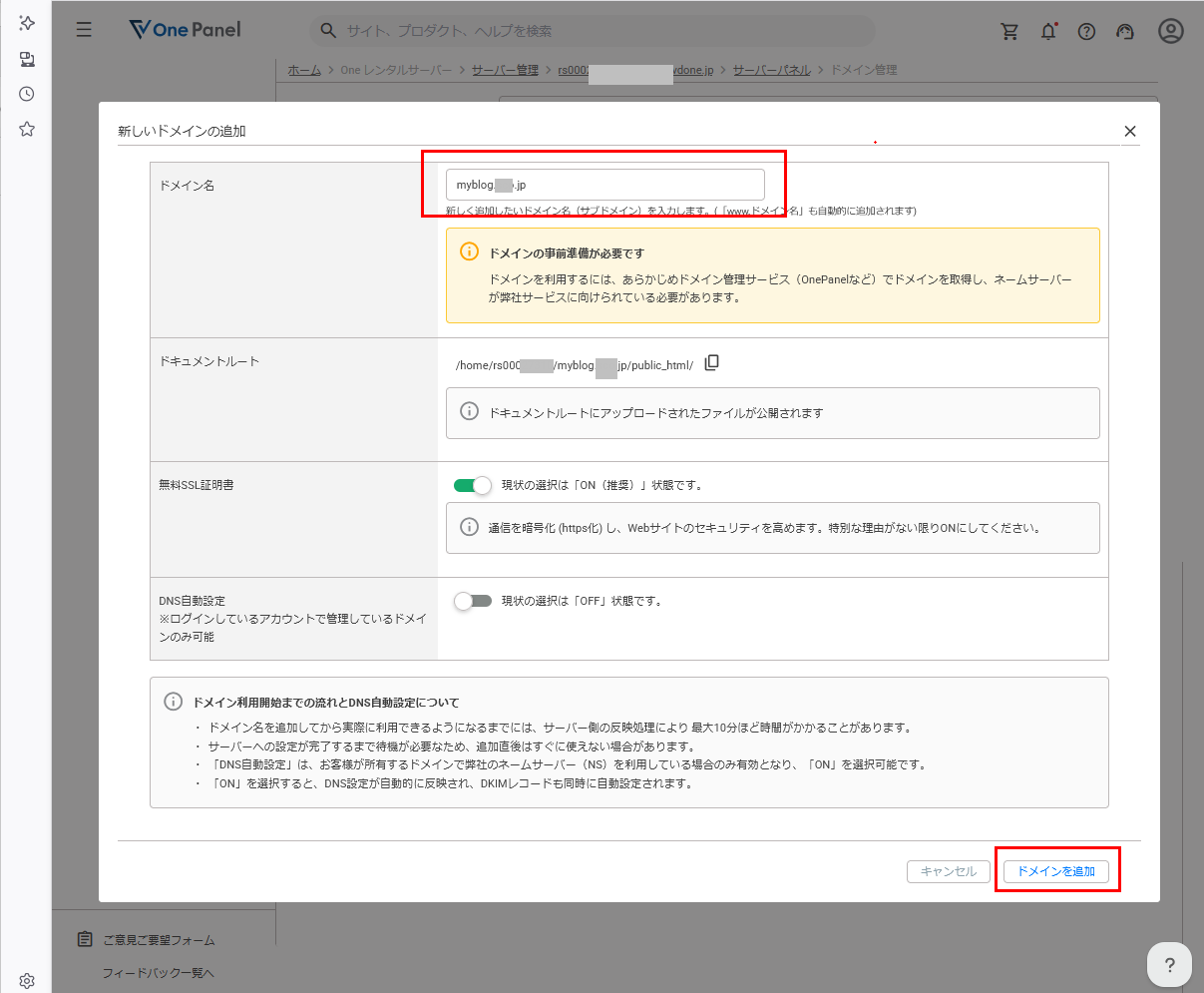Click the キャンセル button

pos(948,871)
